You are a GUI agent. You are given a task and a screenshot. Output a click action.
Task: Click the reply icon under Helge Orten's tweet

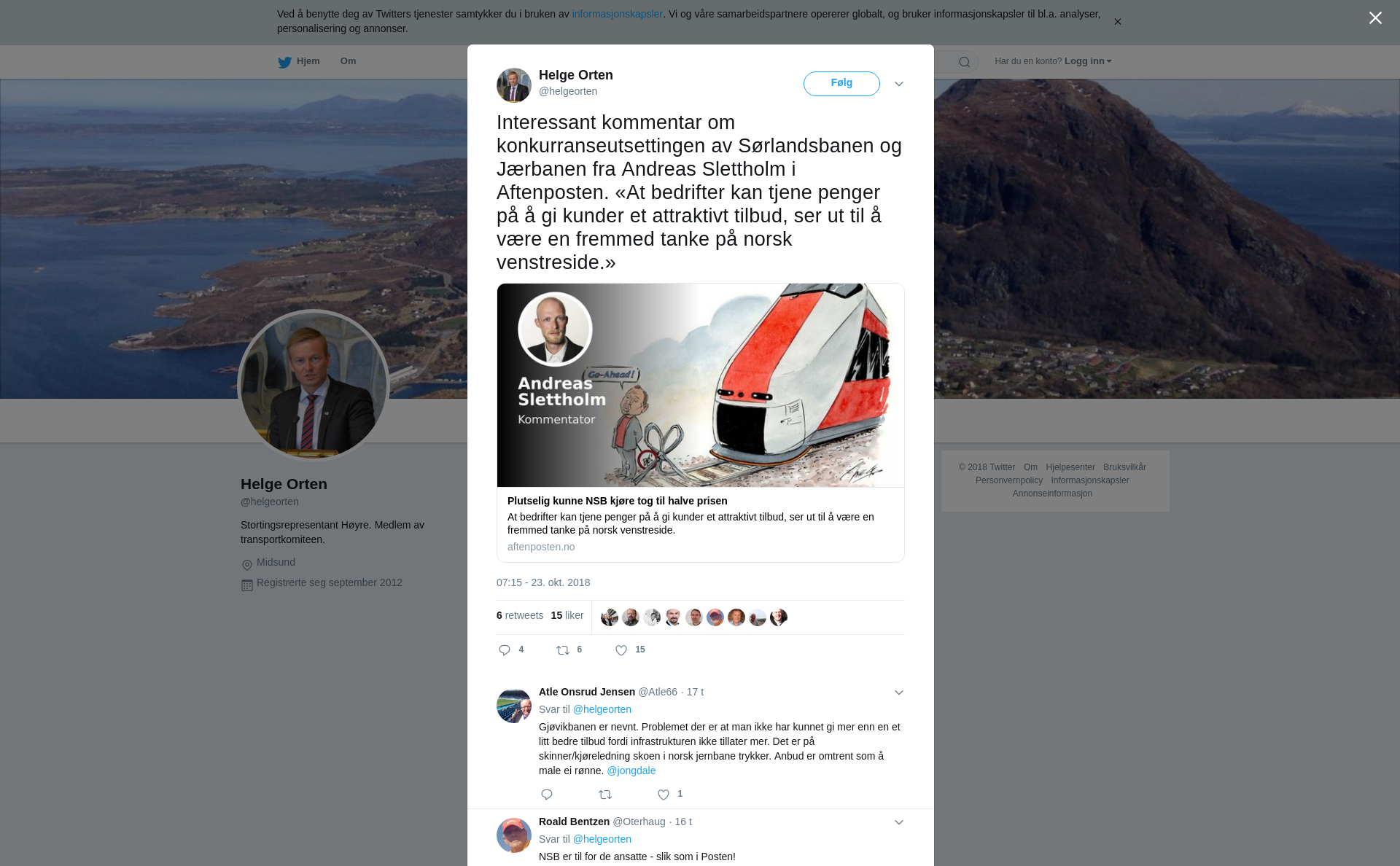505,650
